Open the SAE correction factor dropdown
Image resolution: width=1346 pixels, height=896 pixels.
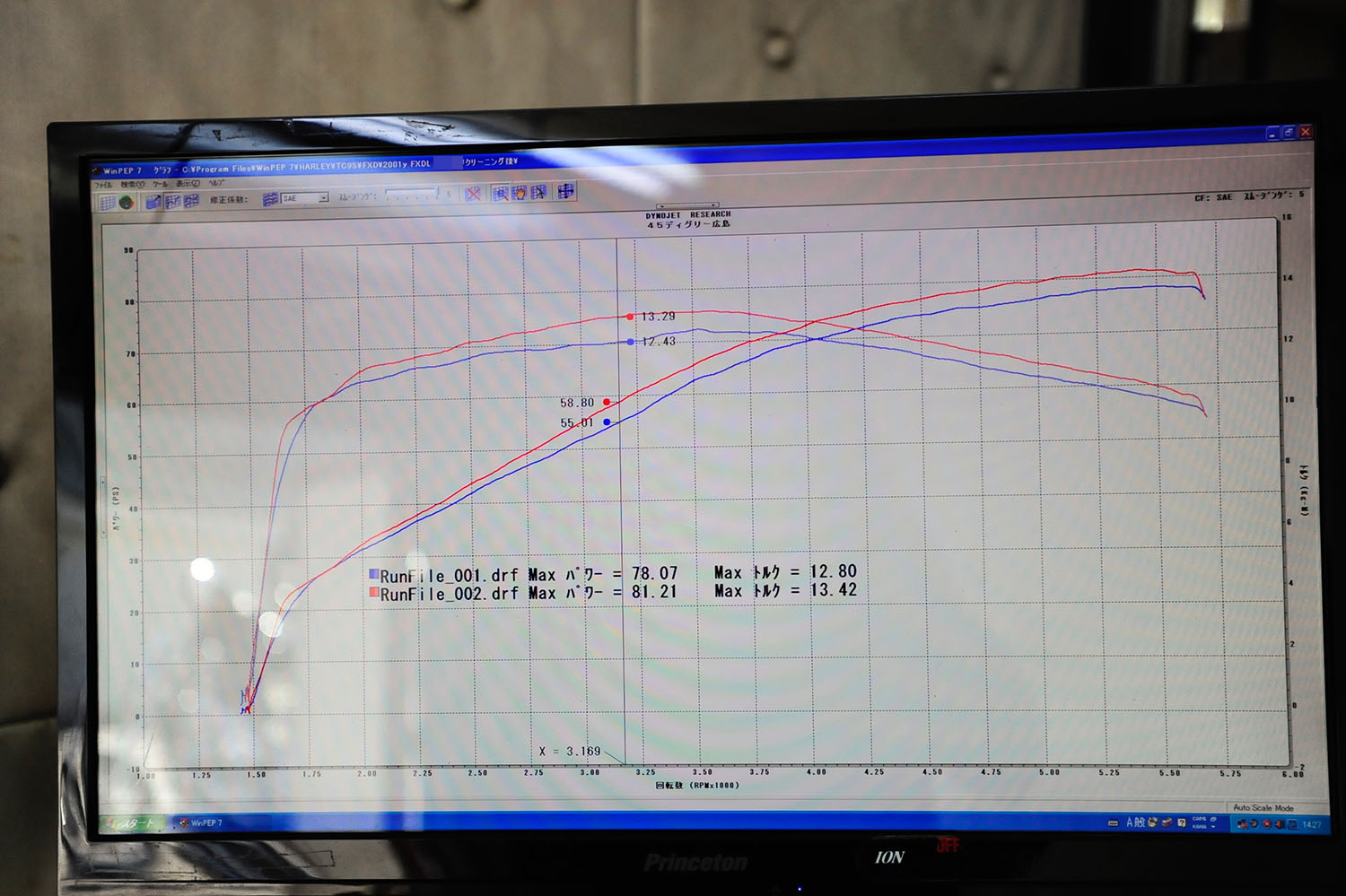point(323,197)
